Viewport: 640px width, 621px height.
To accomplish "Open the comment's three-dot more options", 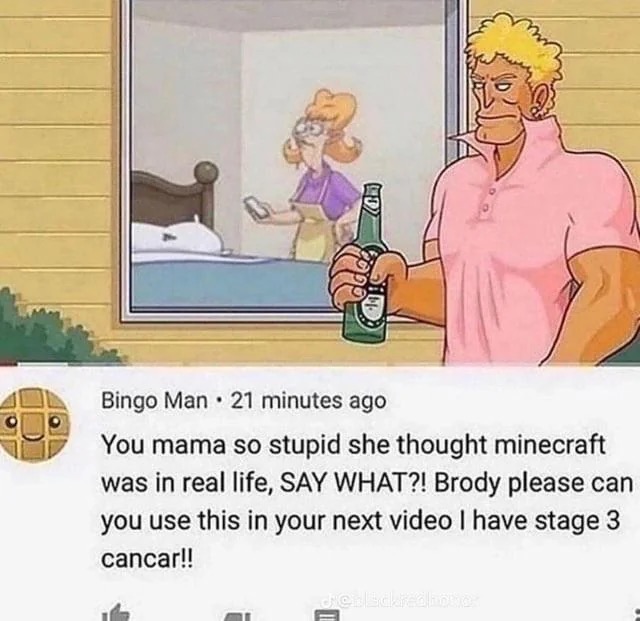I will click(x=637, y=614).
